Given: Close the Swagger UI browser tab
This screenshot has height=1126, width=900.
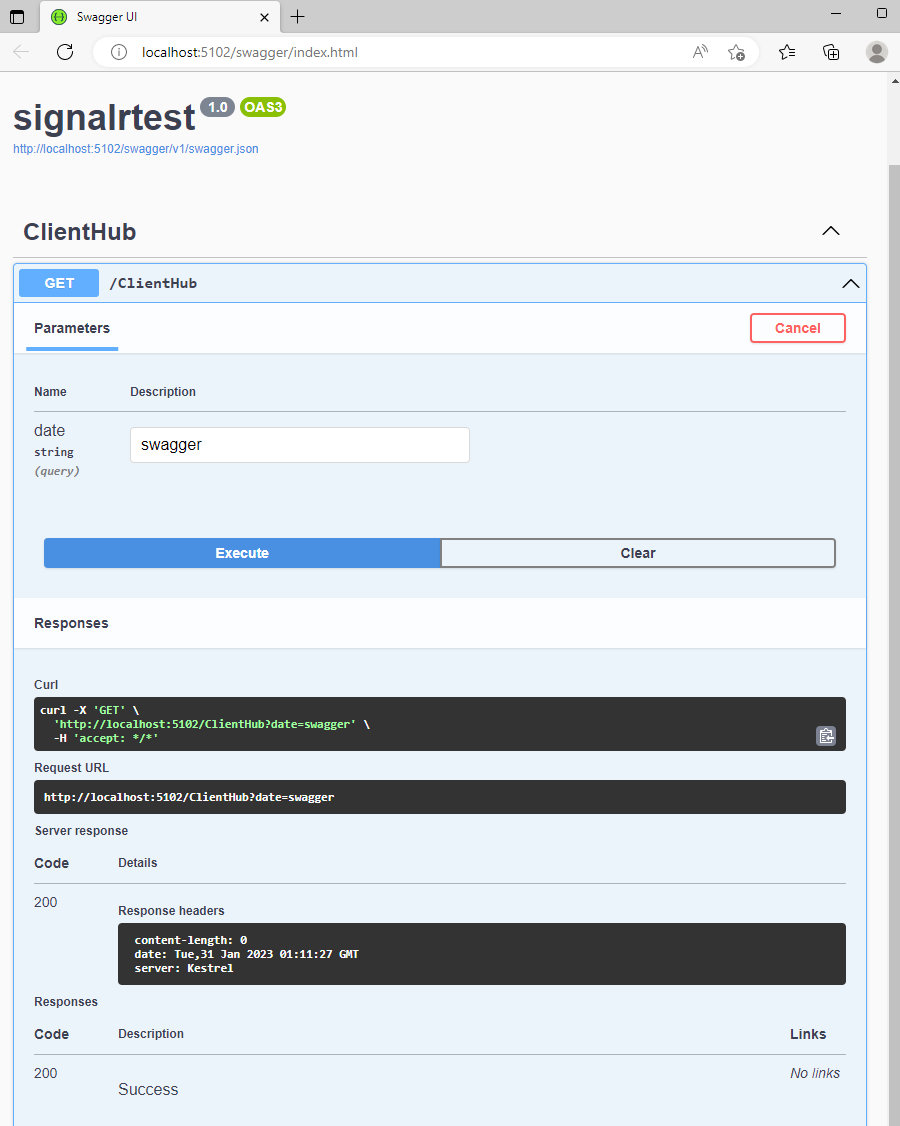Looking at the screenshot, I should click(x=264, y=17).
